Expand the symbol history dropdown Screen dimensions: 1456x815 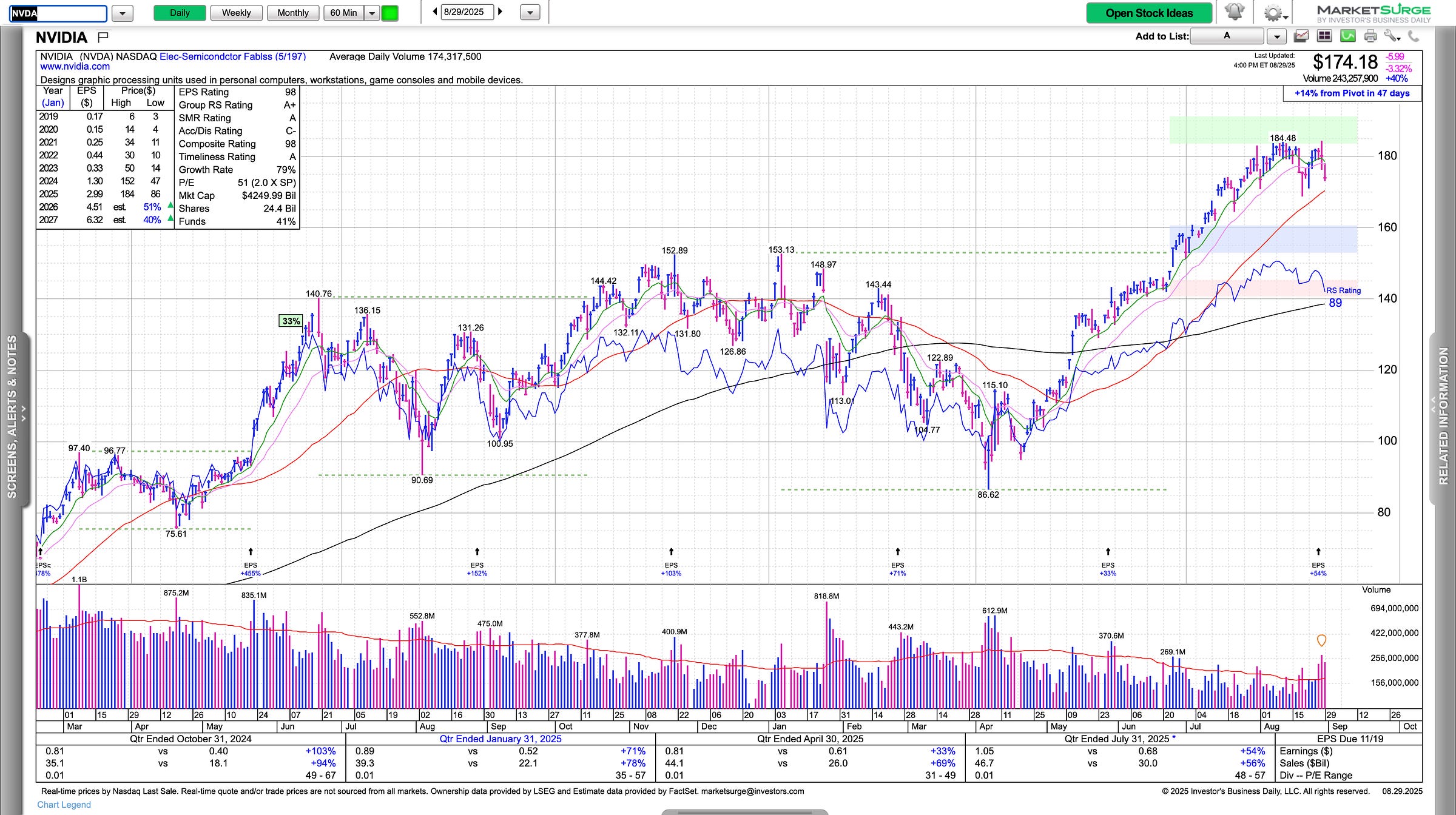pos(123,13)
